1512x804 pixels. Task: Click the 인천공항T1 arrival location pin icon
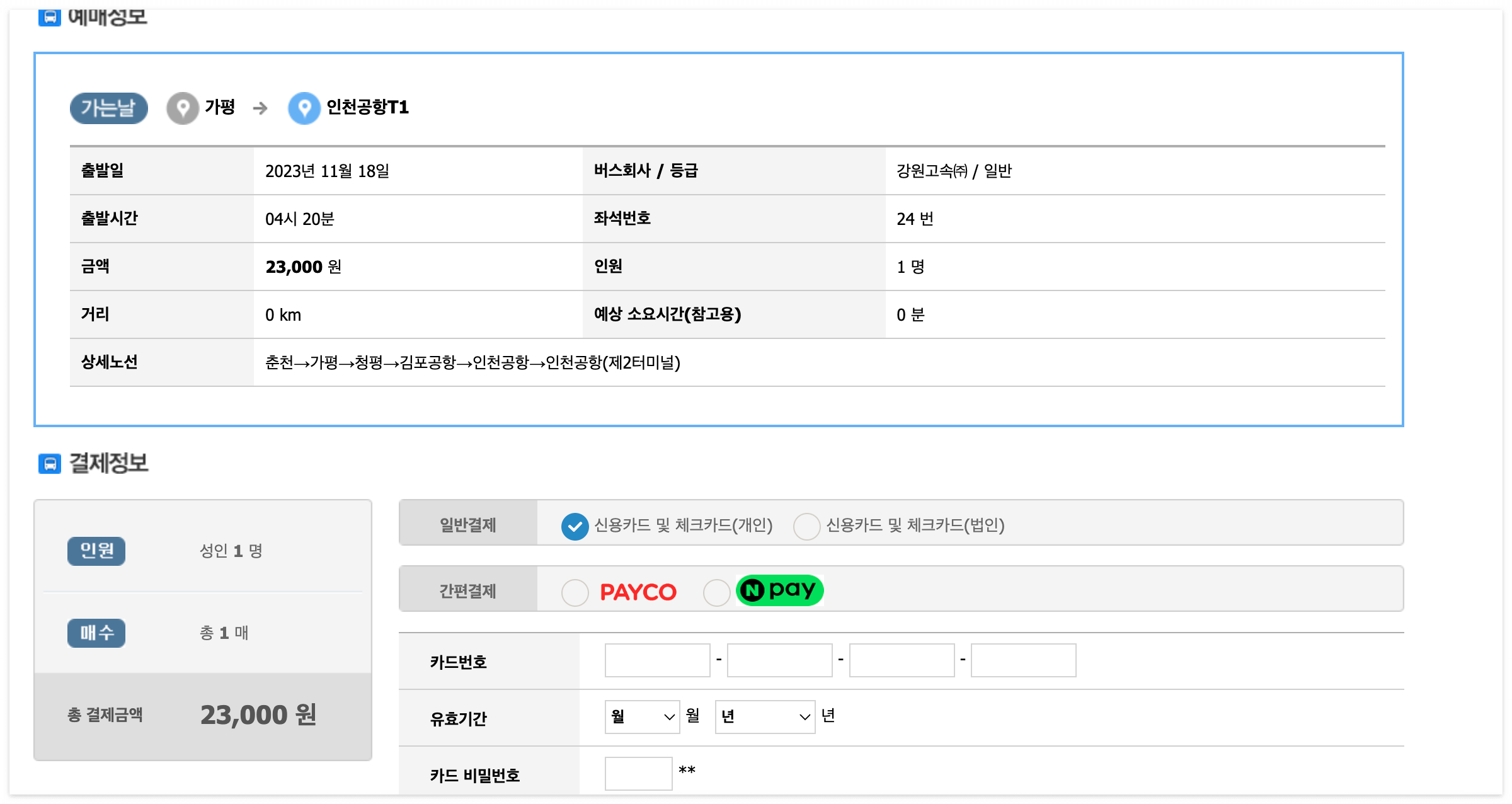click(304, 108)
